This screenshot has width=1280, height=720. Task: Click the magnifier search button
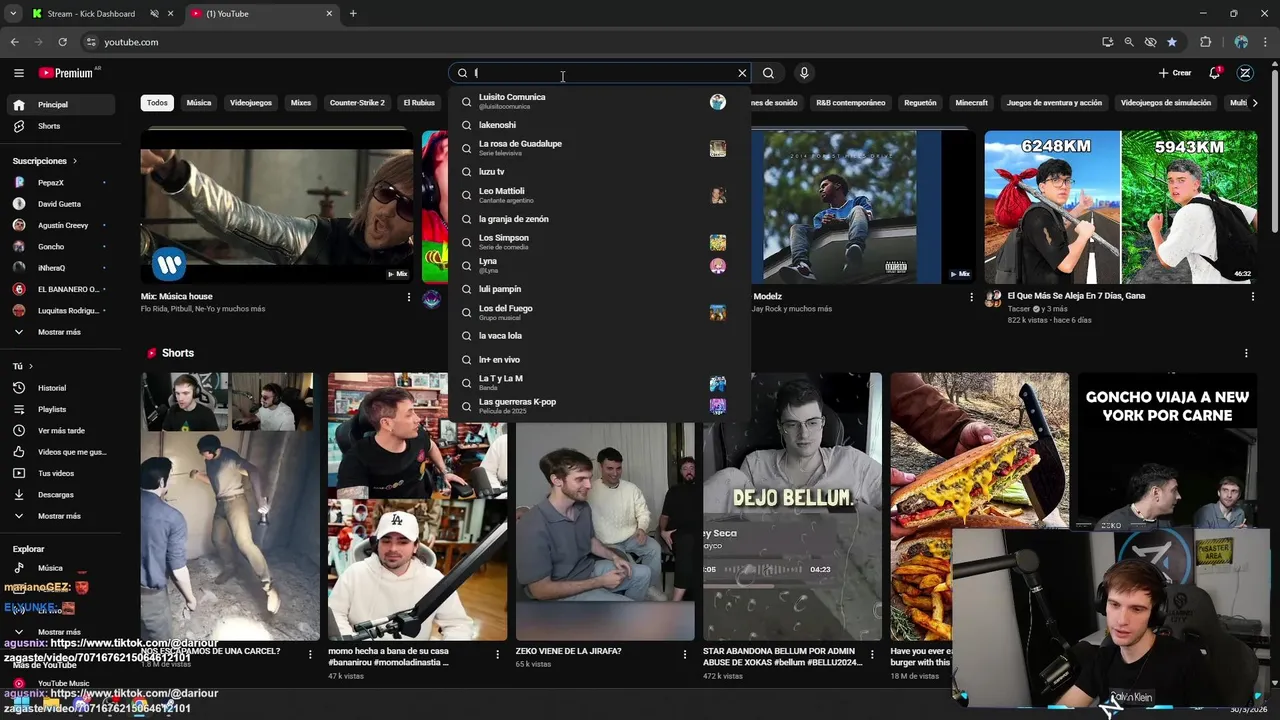pos(768,73)
